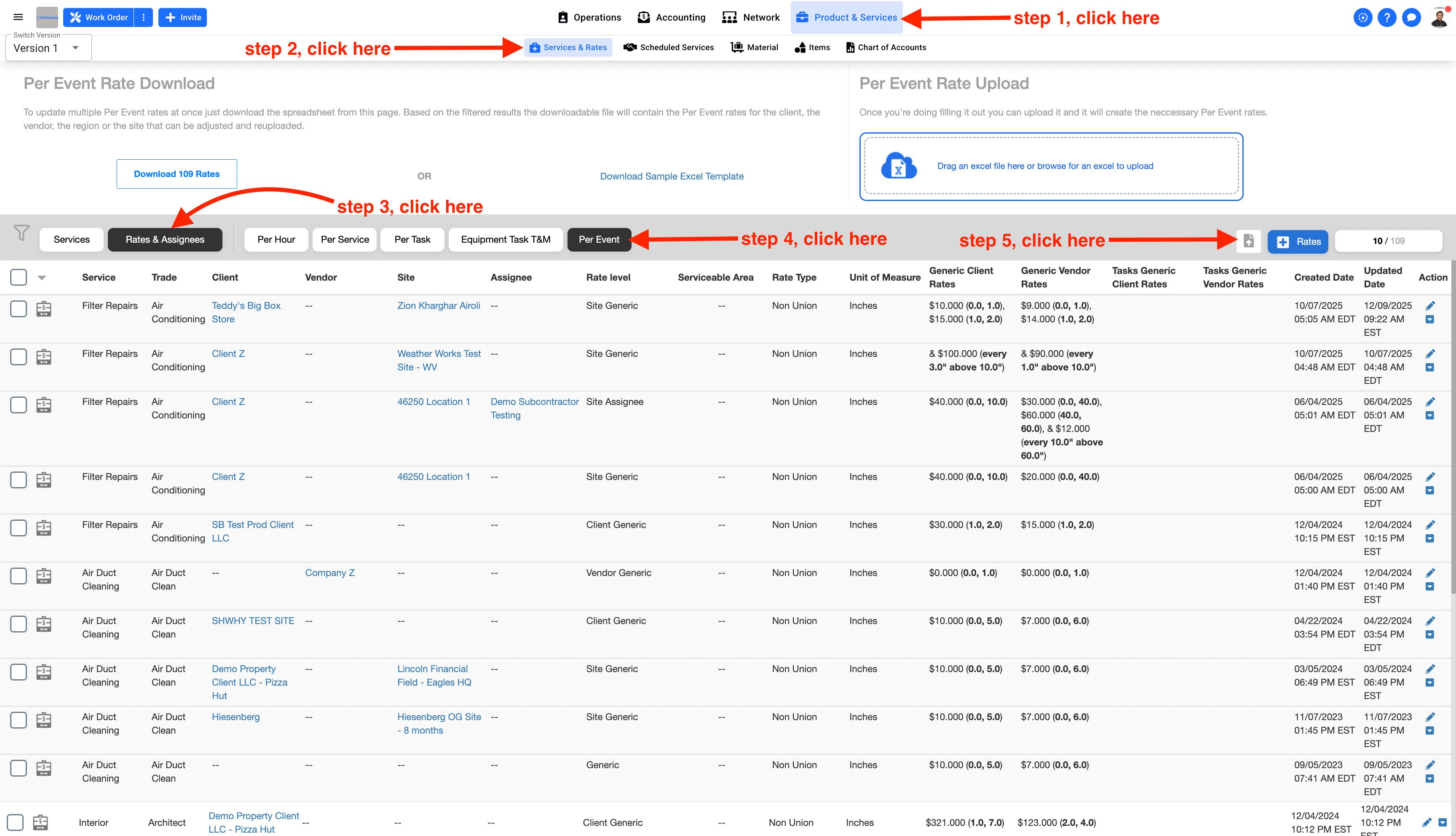Click the Download 109 Rates button
The image size is (1456, 836).
pos(177,174)
